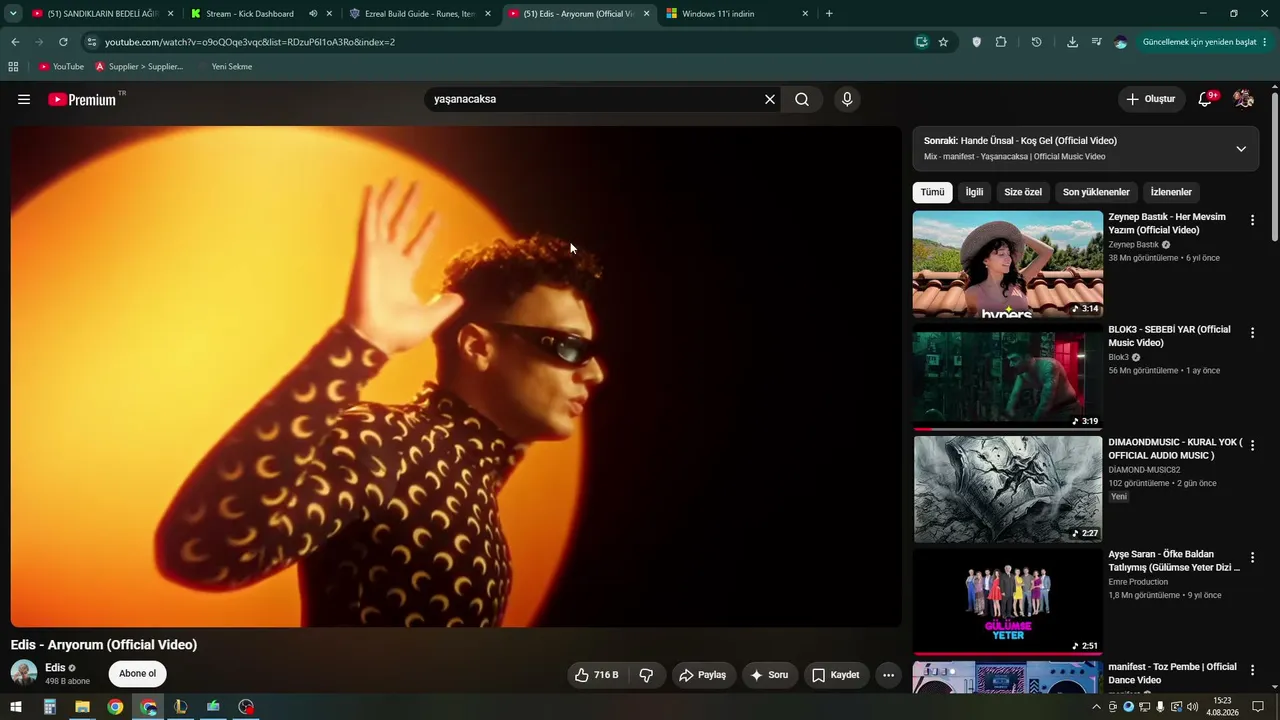Open the YouTube bookmark

(x=61, y=67)
